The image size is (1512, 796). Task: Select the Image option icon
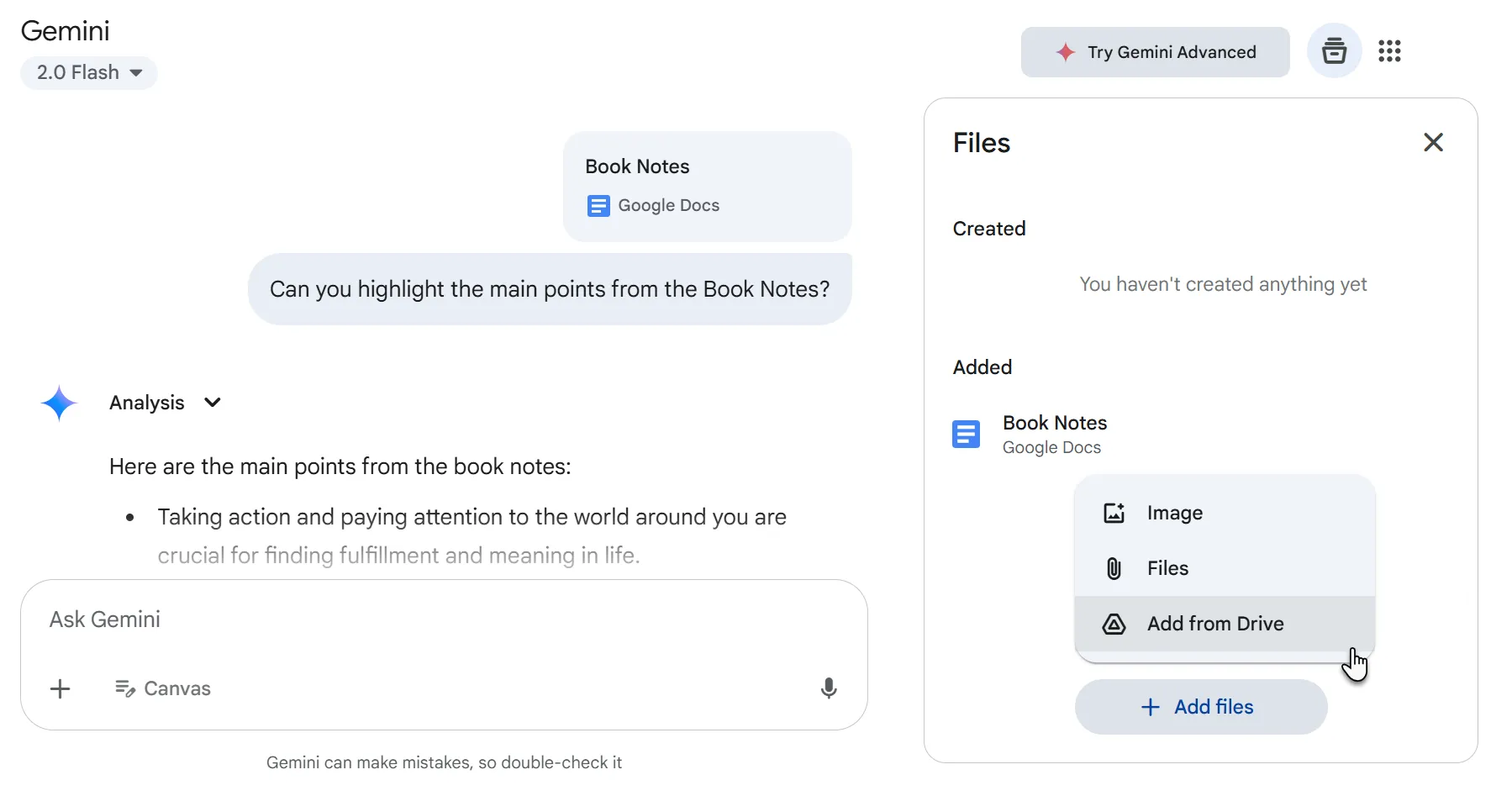point(1114,513)
